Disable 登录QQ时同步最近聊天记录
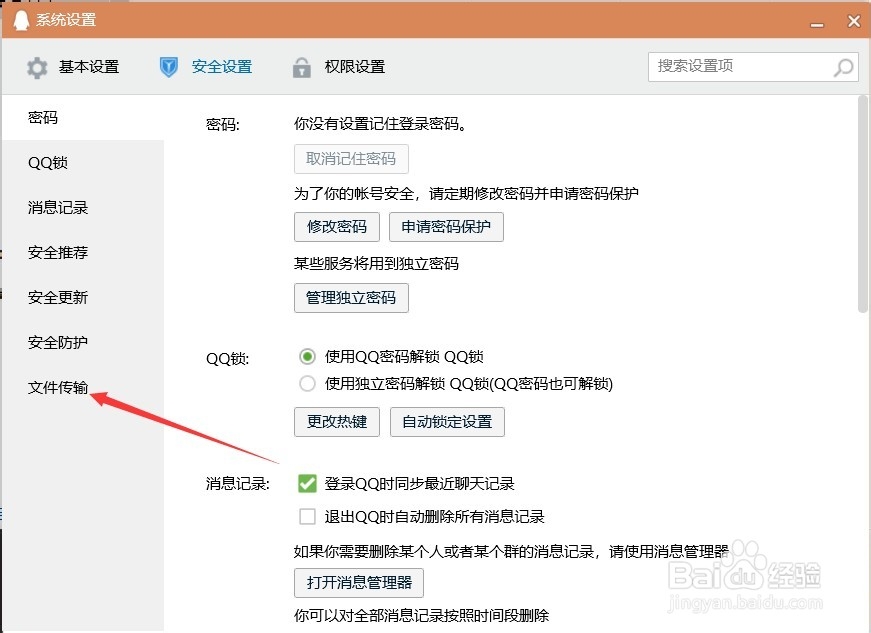This screenshot has width=871, height=633. (307, 483)
